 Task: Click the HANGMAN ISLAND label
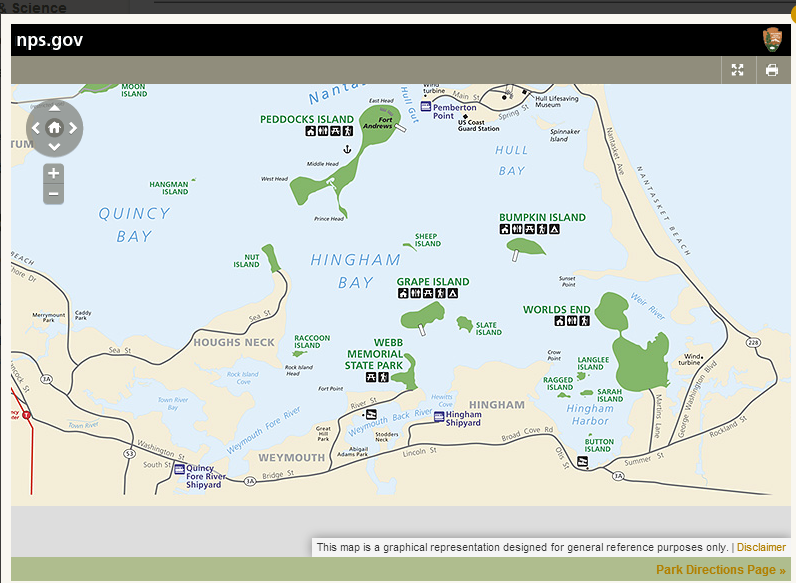pos(169,188)
